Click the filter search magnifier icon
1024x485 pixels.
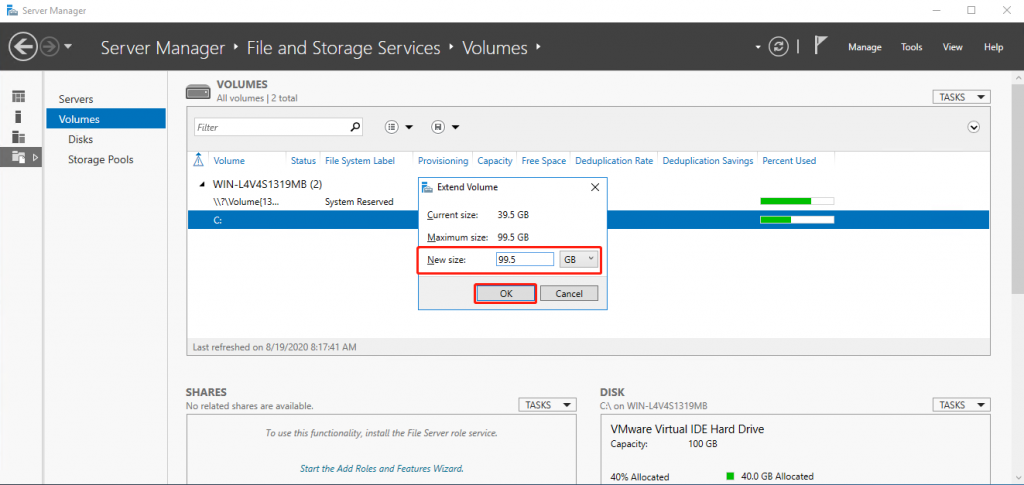(x=355, y=127)
